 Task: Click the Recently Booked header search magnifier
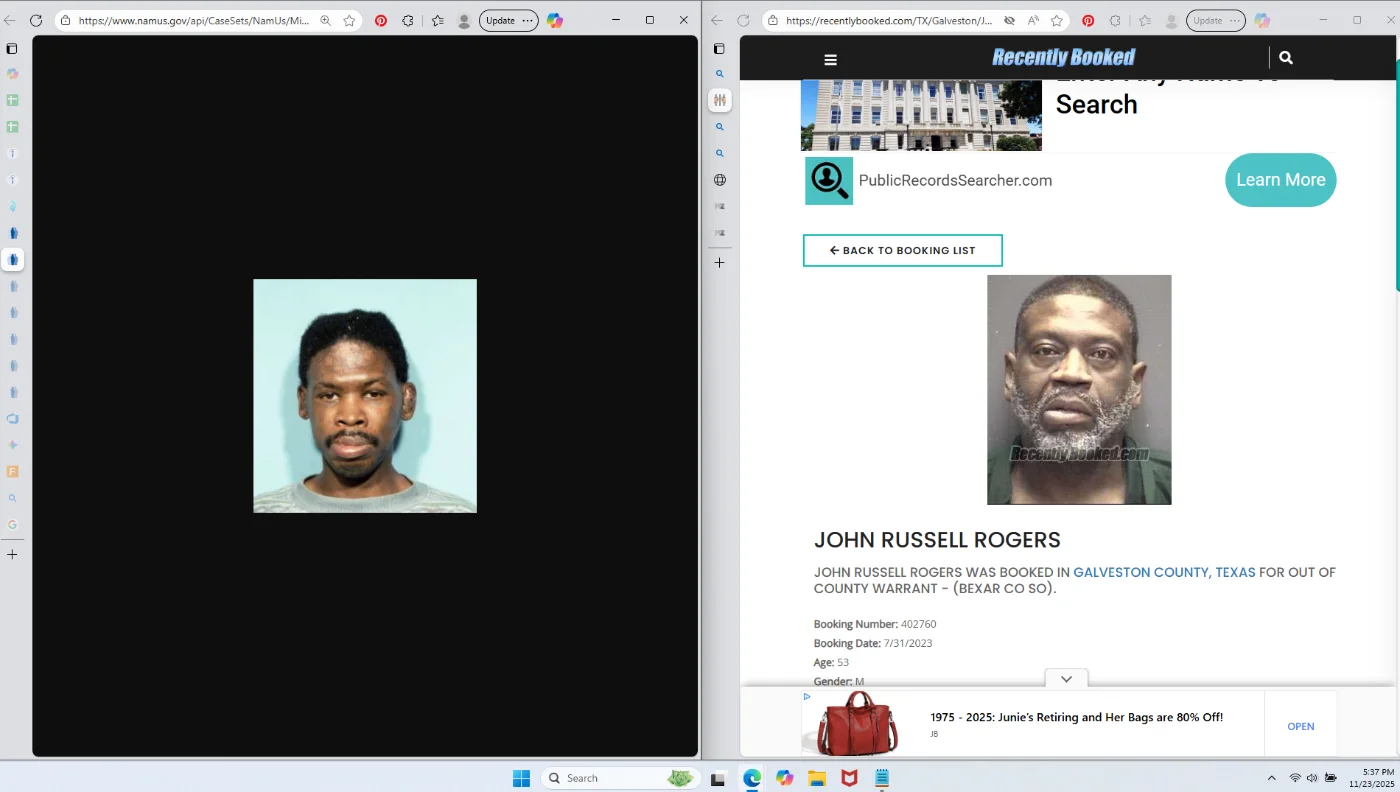(x=1286, y=58)
